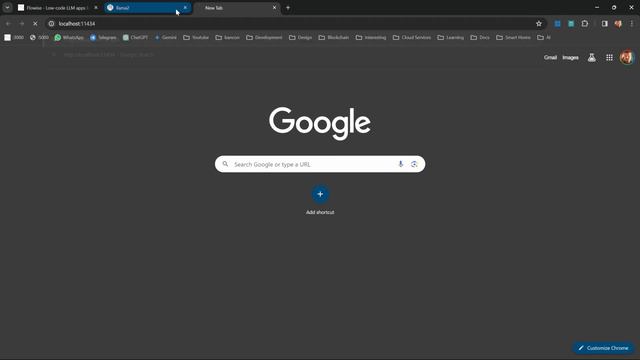640x360 pixels.
Task: Open the Chrome profile avatar in toolbar
Action: click(x=618, y=24)
